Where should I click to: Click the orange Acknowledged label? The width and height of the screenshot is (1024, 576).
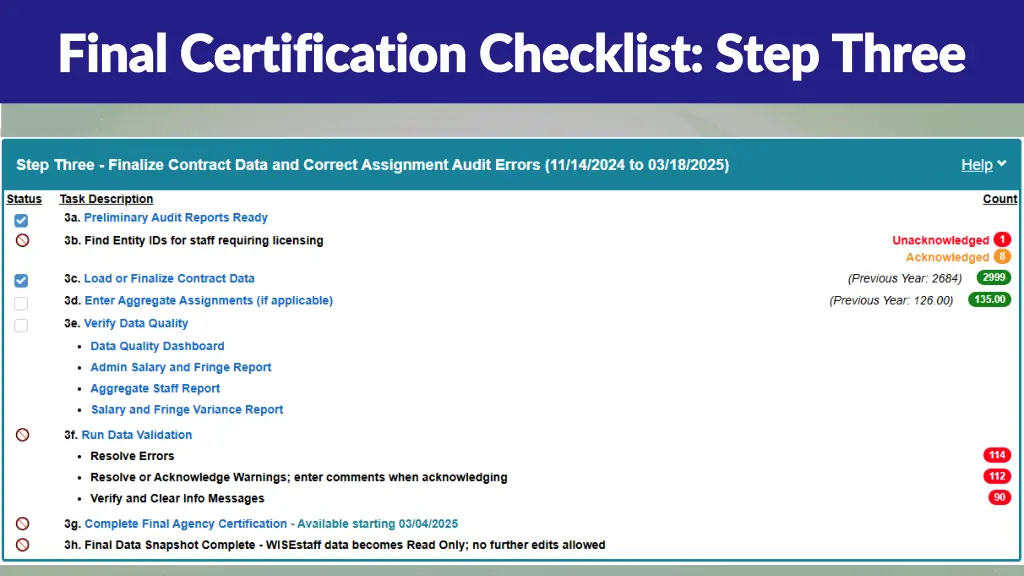pos(947,257)
